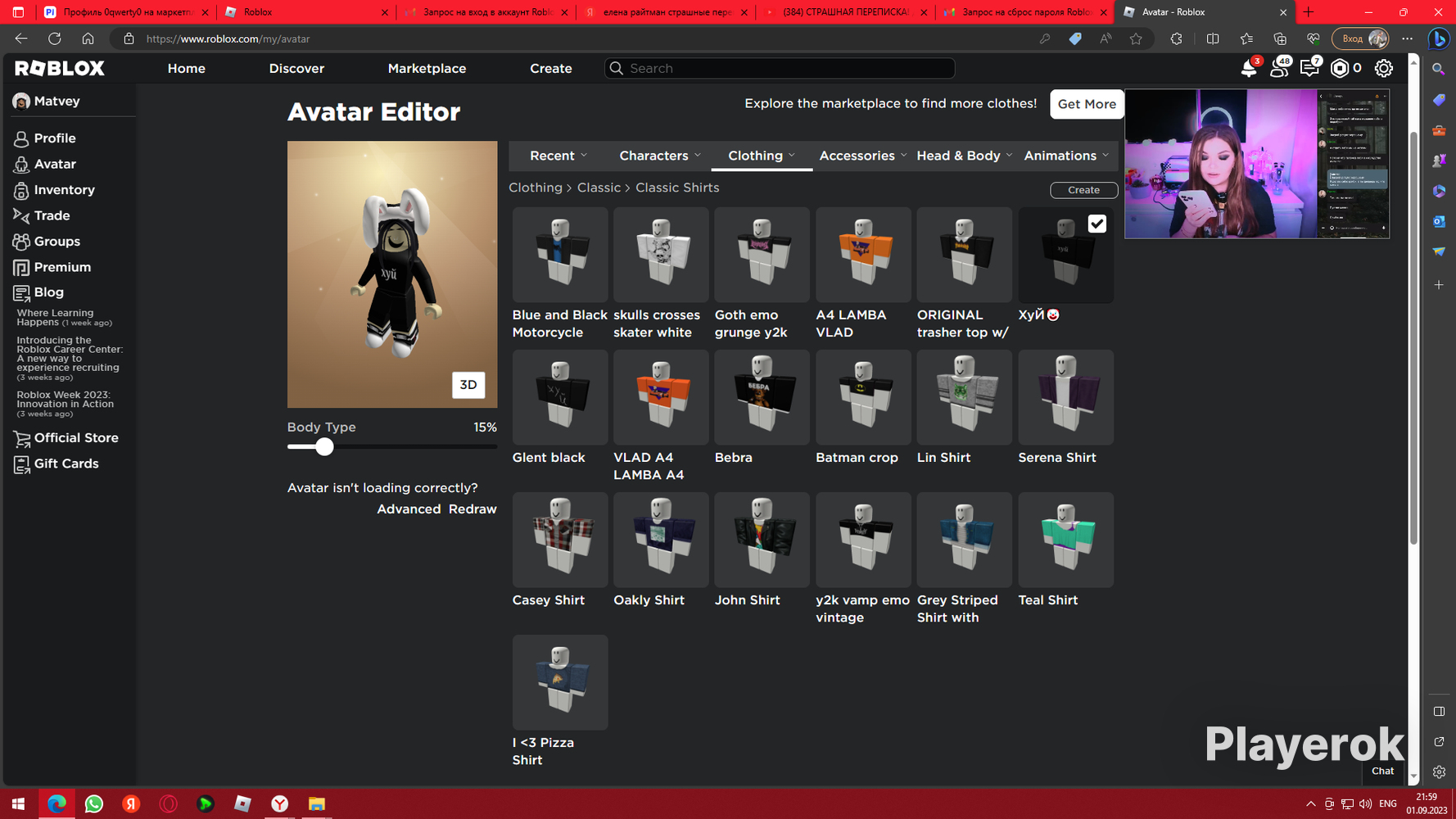1456x819 pixels.
Task: Toggle the 3D avatar view button
Action: click(x=468, y=385)
